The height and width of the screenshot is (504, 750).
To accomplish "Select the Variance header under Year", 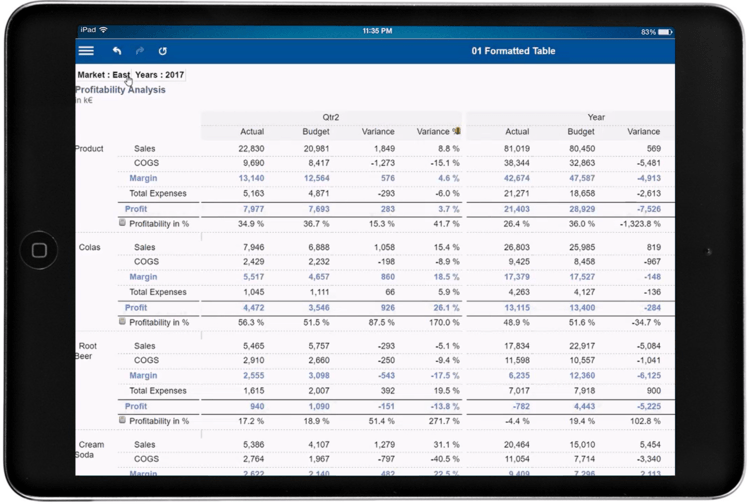I will point(643,131).
